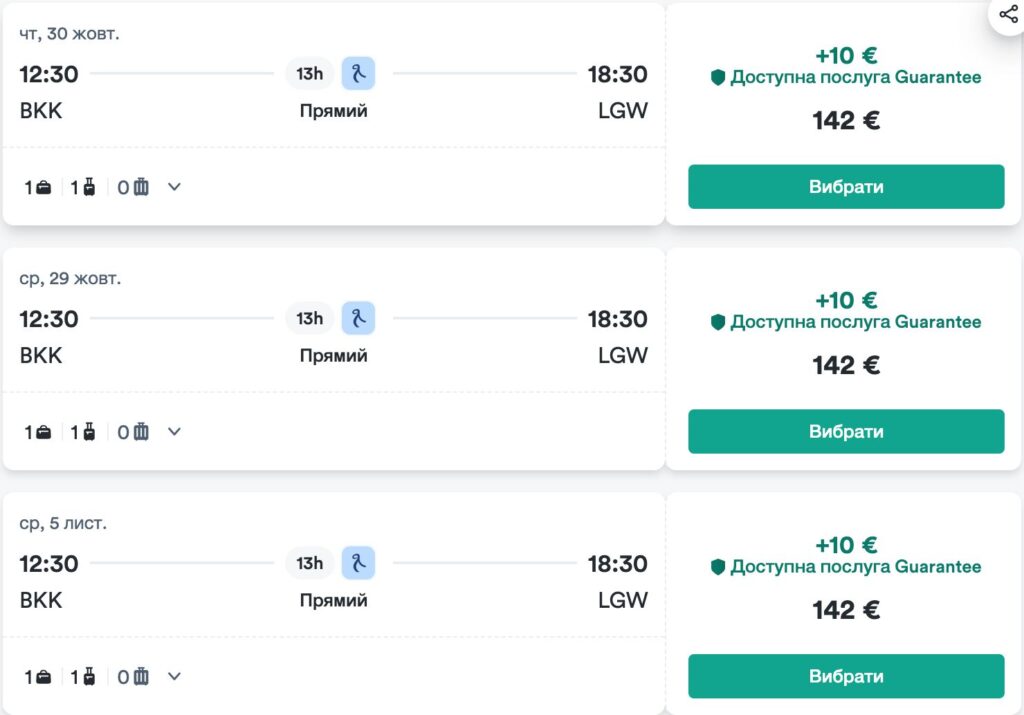Click the 13h duration badge, 5 лист. flight

[x=309, y=563]
